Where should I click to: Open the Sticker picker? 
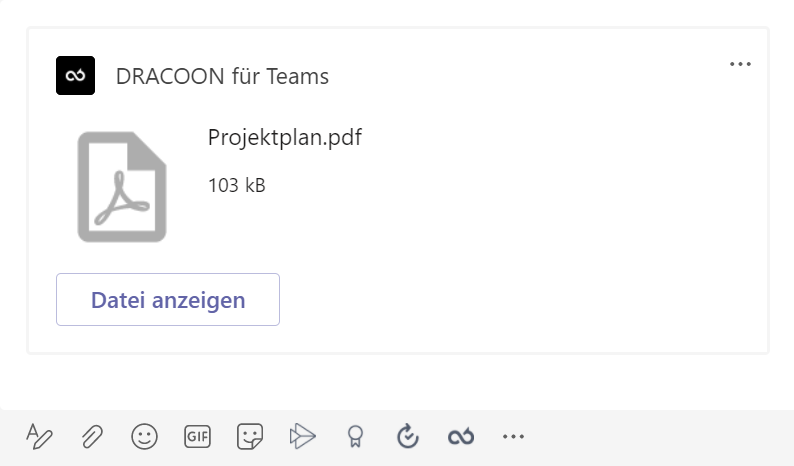click(x=250, y=436)
